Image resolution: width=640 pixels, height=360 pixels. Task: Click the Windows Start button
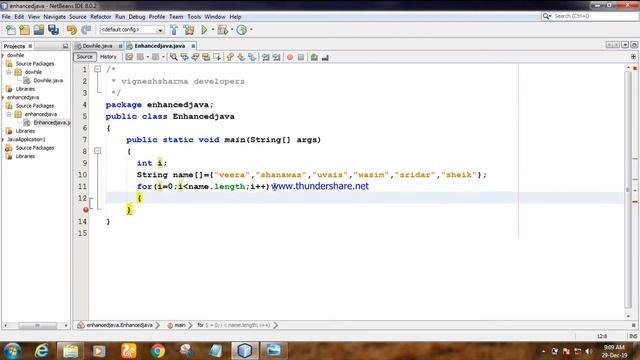click(x=12, y=351)
